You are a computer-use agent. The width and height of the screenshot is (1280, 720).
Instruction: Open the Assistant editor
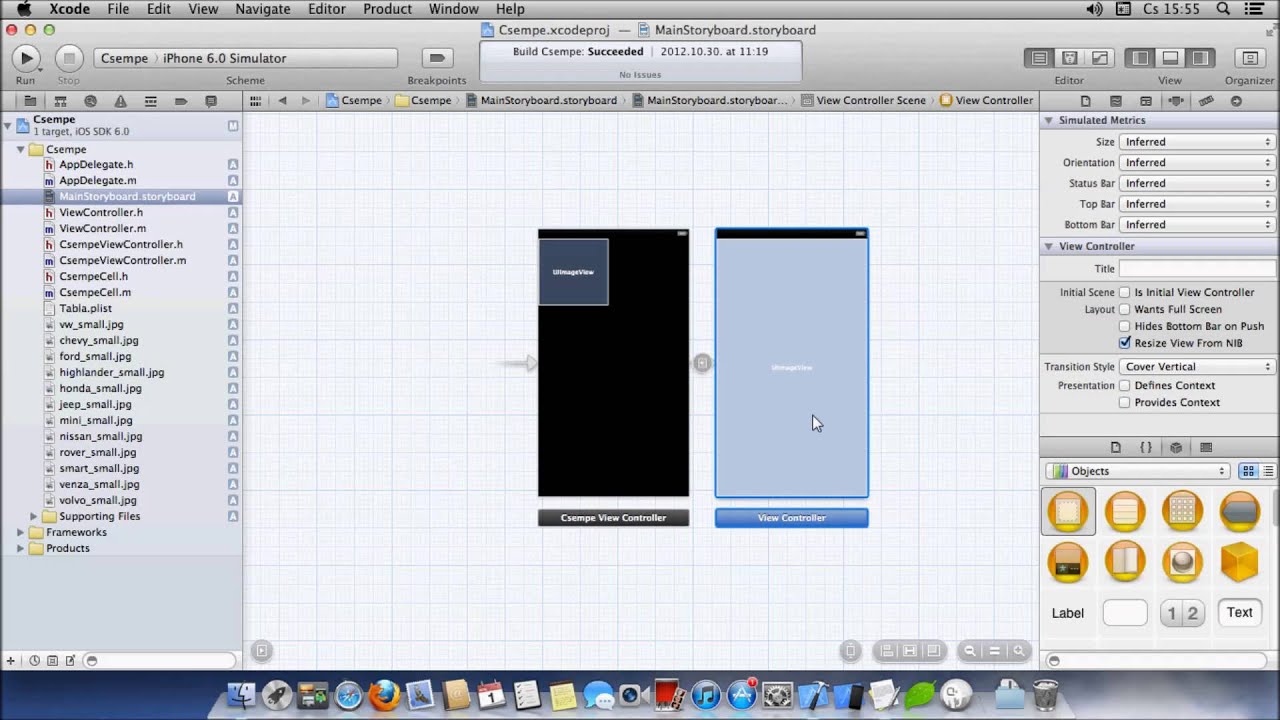coord(1069,58)
